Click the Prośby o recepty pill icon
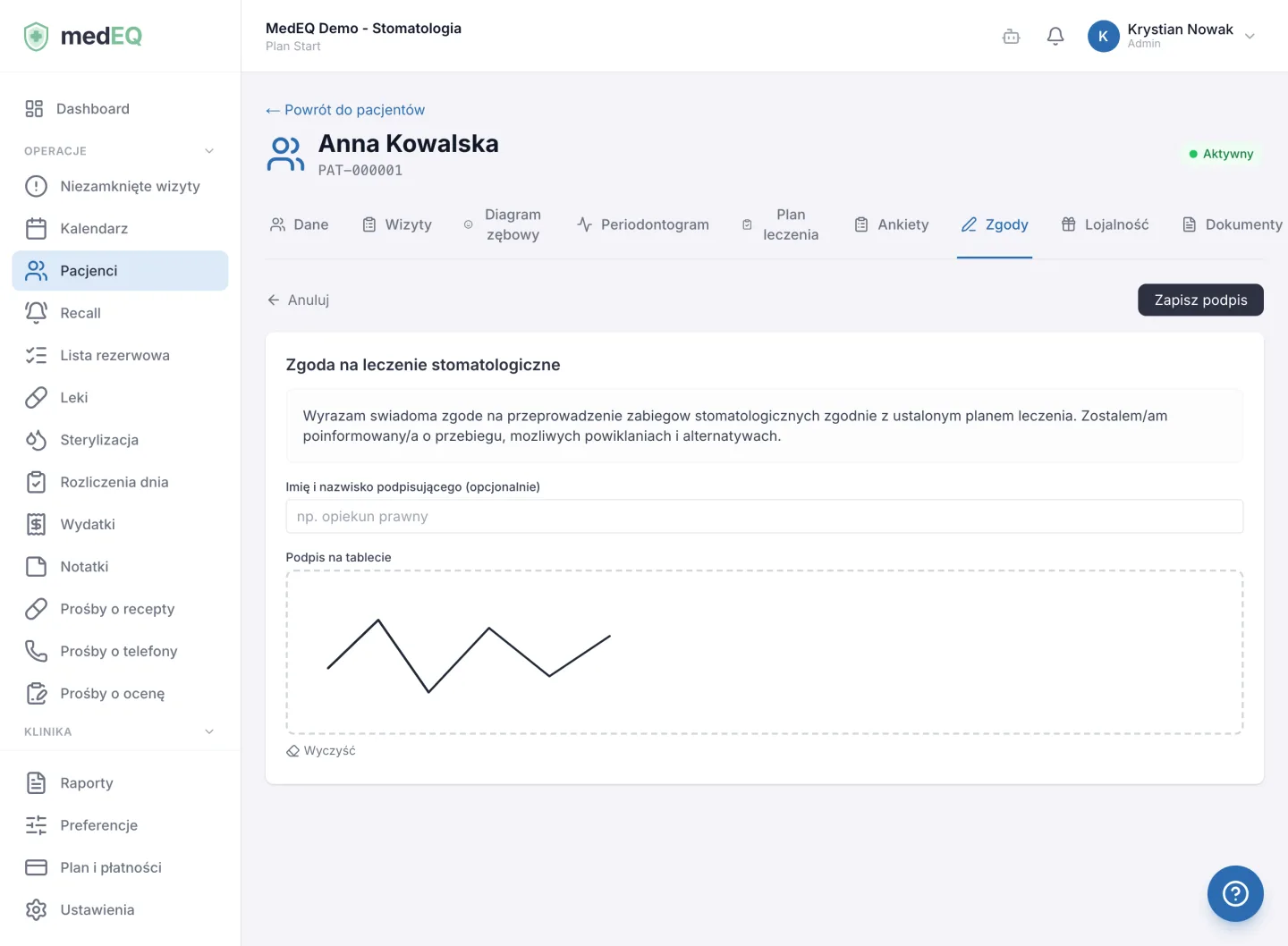1288x946 pixels. click(x=36, y=609)
